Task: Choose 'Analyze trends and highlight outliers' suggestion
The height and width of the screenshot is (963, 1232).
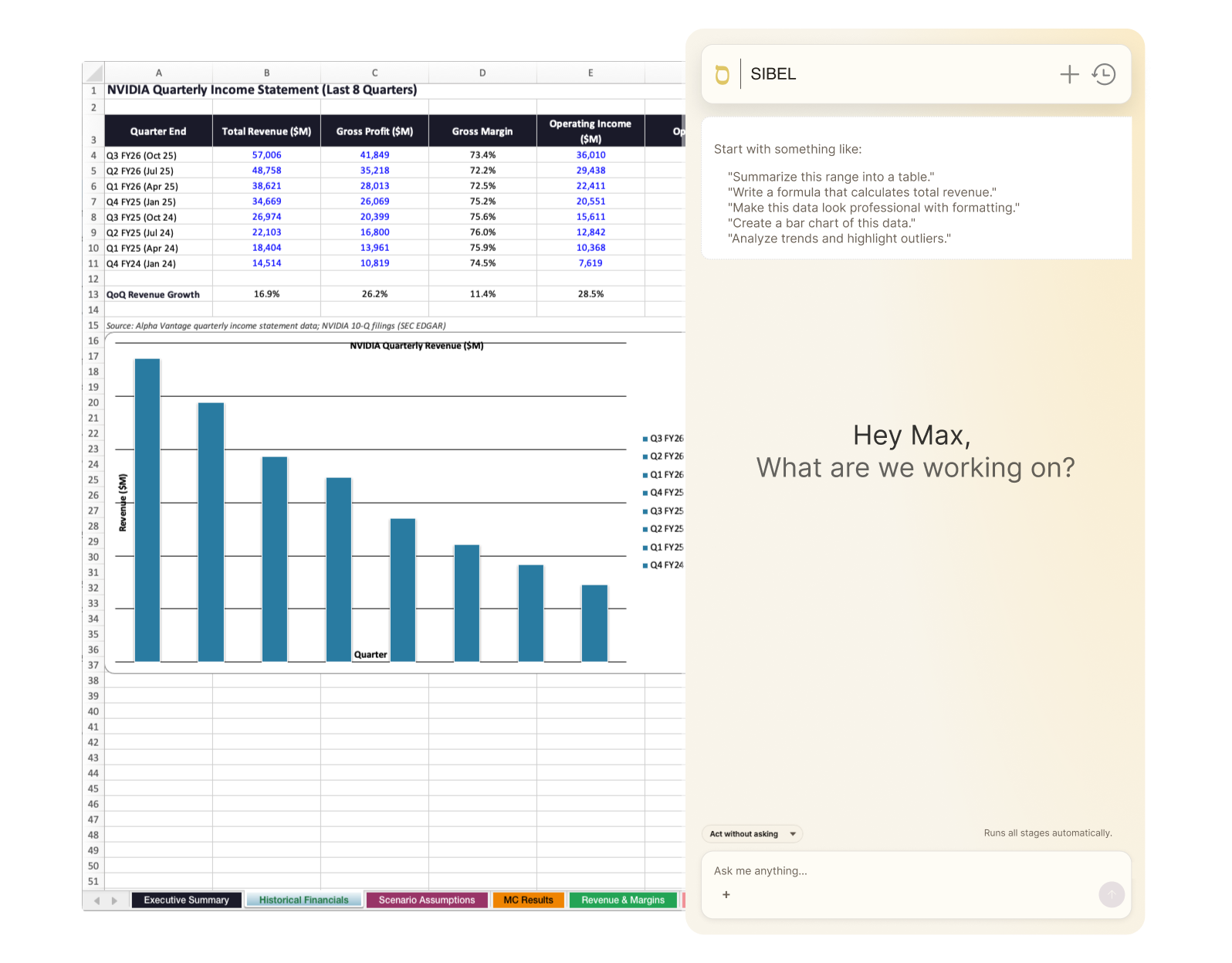Action: tap(839, 239)
